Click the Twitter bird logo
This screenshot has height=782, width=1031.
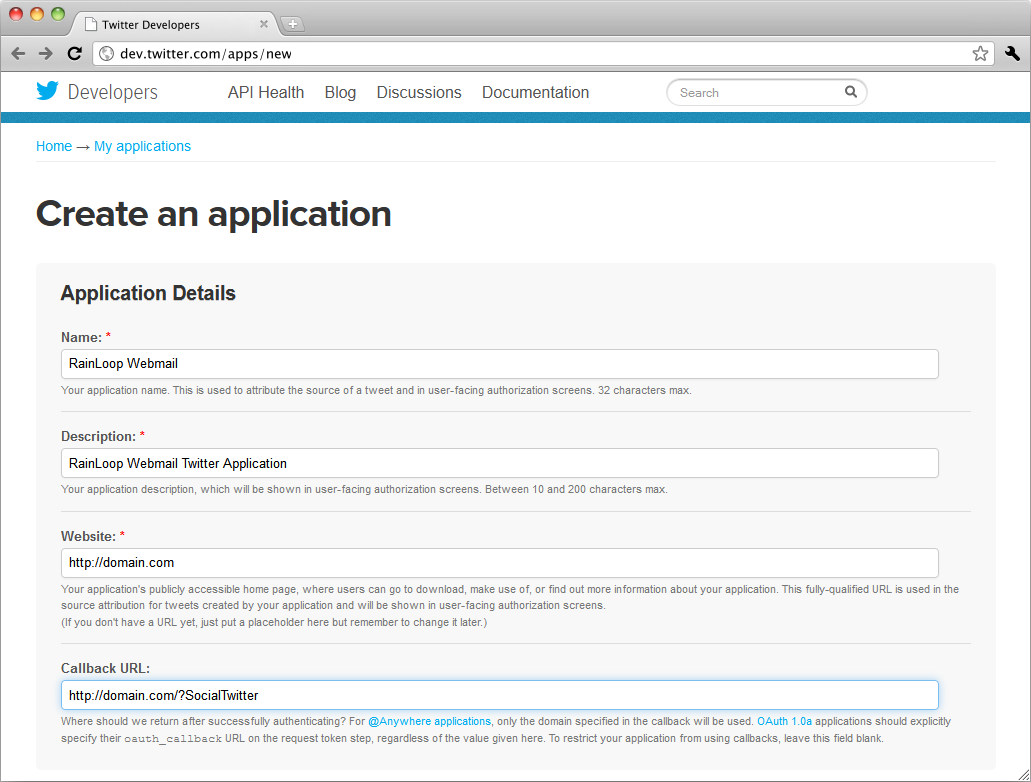click(x=48, y=92)
